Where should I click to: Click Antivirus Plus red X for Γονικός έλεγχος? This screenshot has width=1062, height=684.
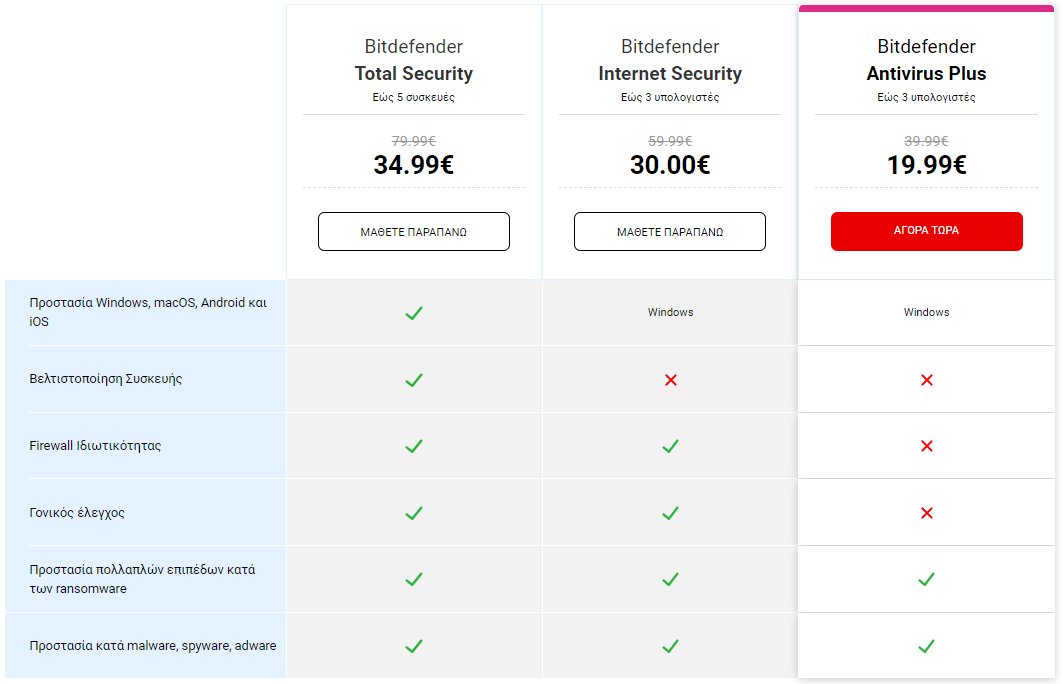click(926, 513)
